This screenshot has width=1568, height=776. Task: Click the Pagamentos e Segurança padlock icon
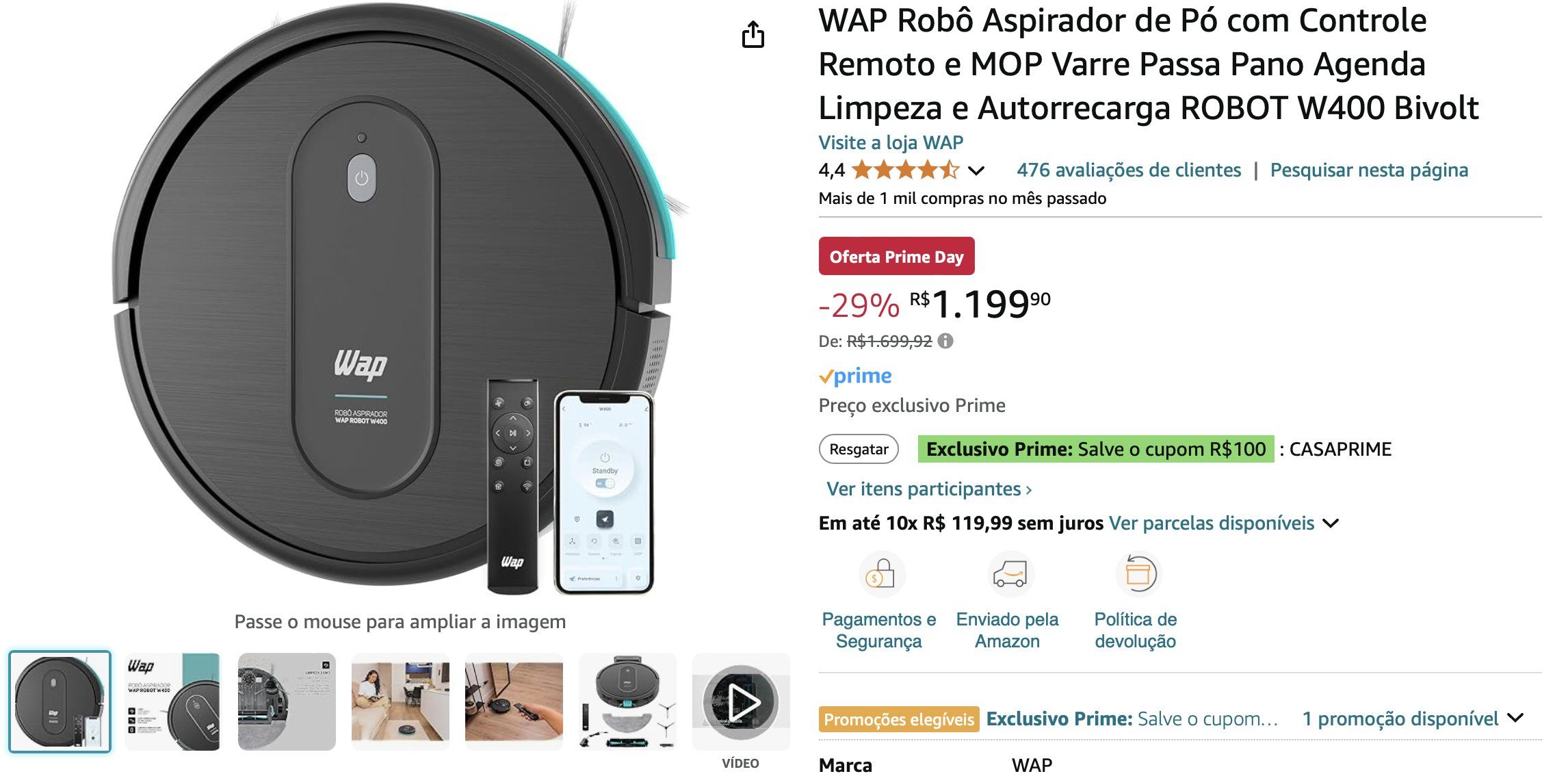(x=880, y=574)
